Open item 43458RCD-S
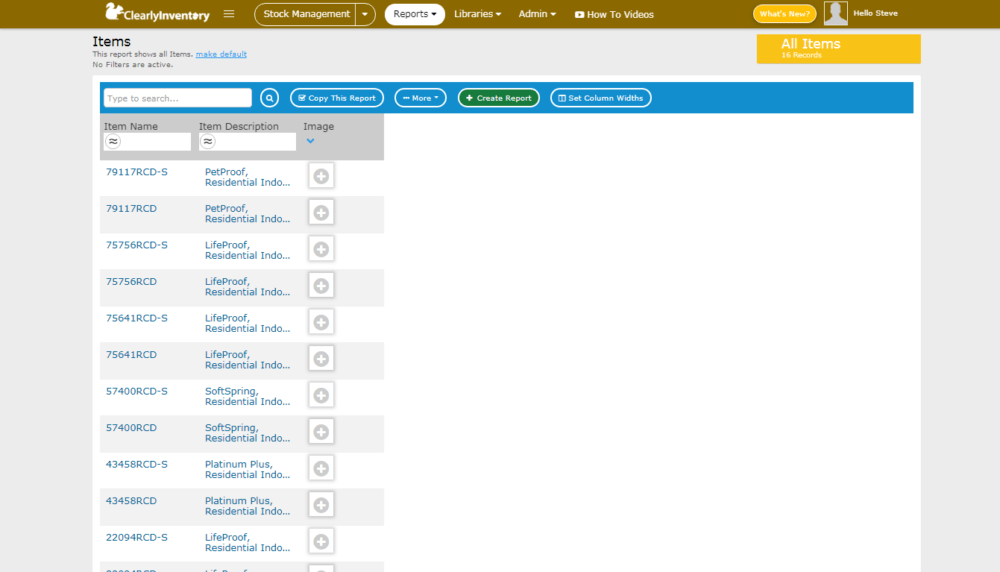The height and width of the screenshot is (572, 1000). click(136, 464)
